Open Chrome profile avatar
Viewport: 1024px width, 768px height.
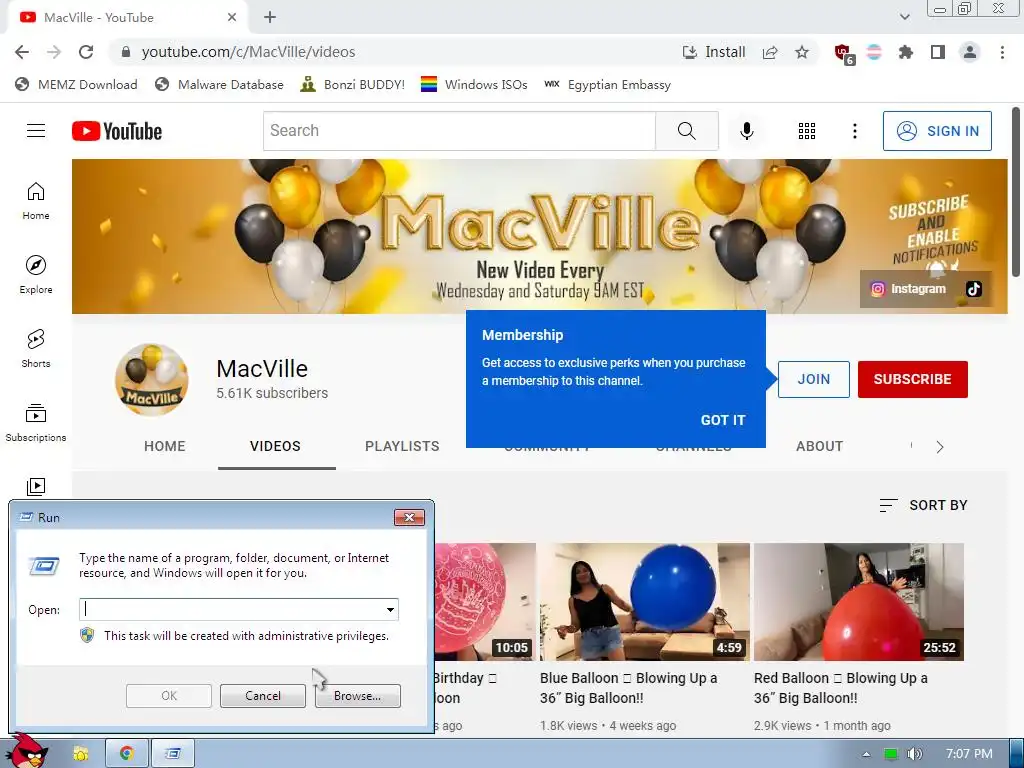coord(970,52)
